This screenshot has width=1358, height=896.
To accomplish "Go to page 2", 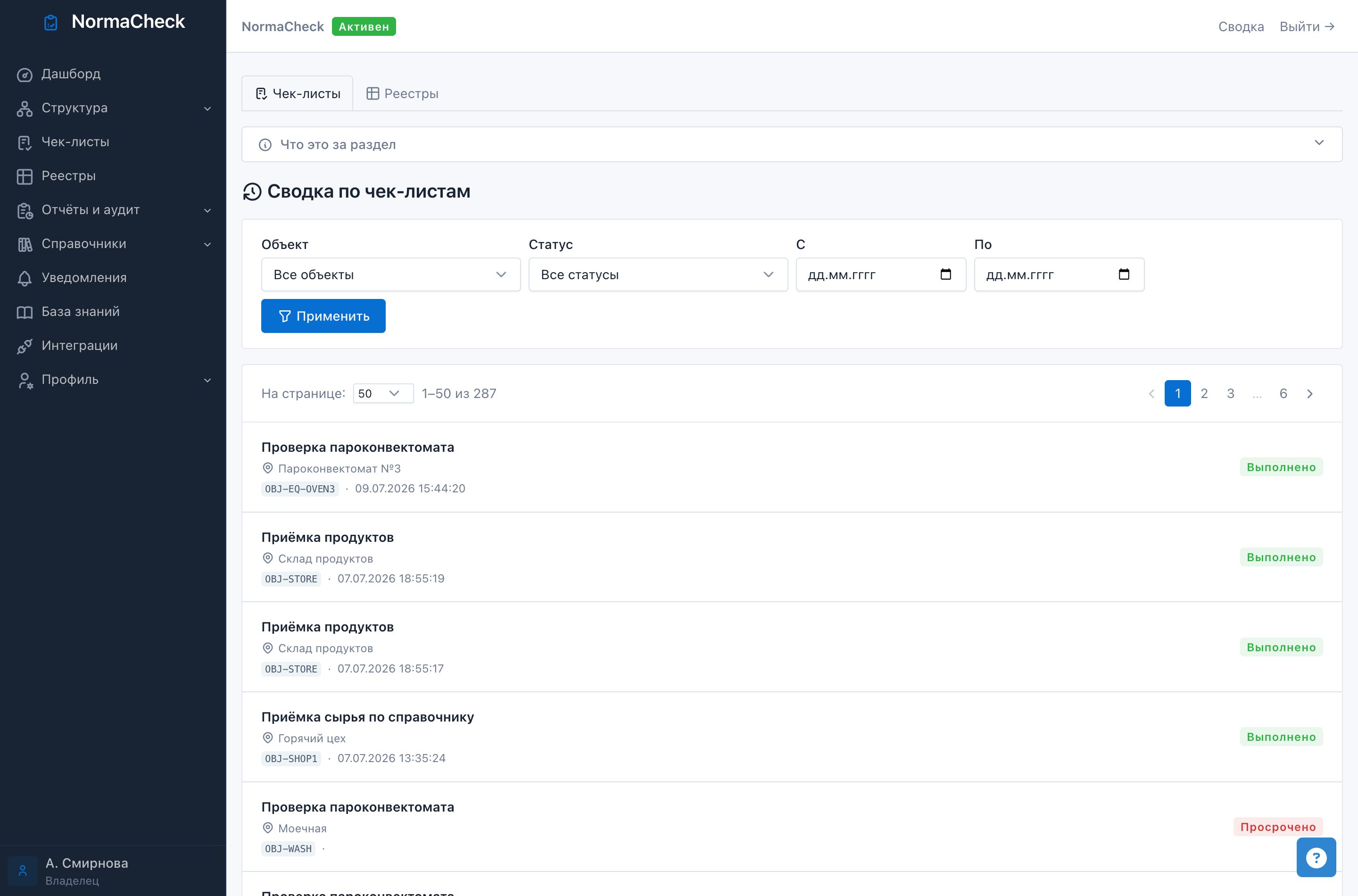I will 1204,393.
